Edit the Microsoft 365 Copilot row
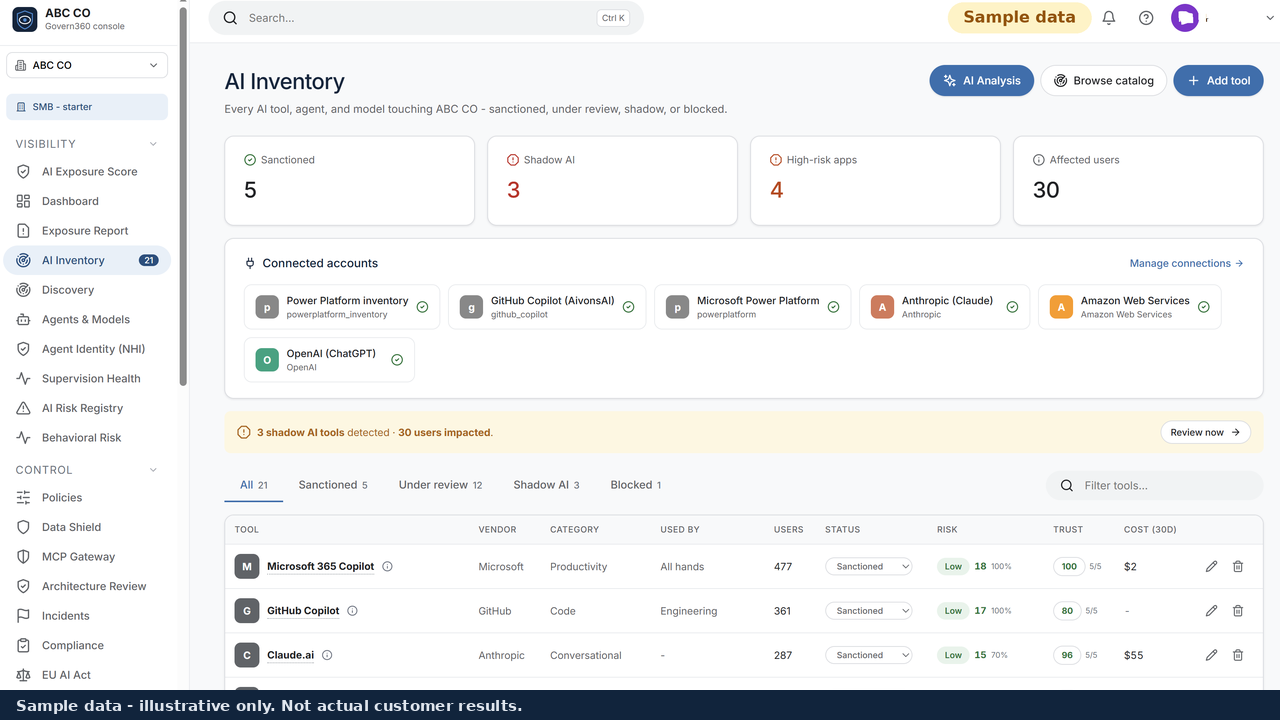 (1211, 566)
